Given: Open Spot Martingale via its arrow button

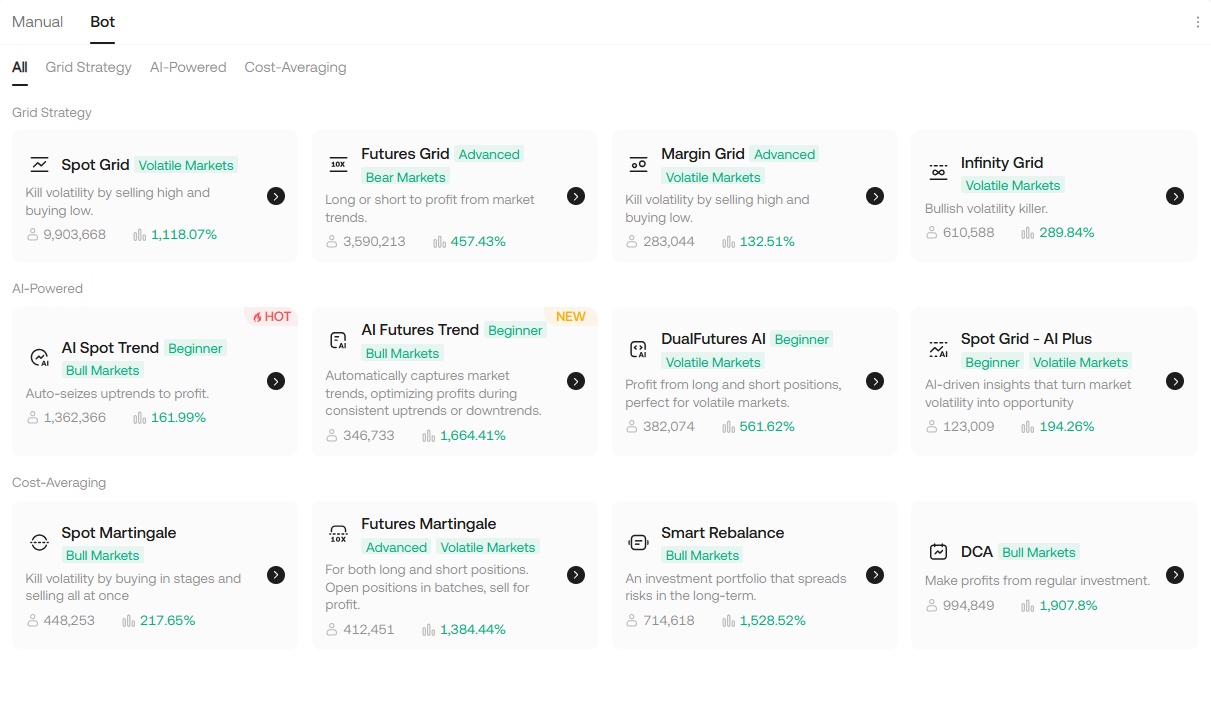Looking at the screenshot, I should click(x=276, y=575).
